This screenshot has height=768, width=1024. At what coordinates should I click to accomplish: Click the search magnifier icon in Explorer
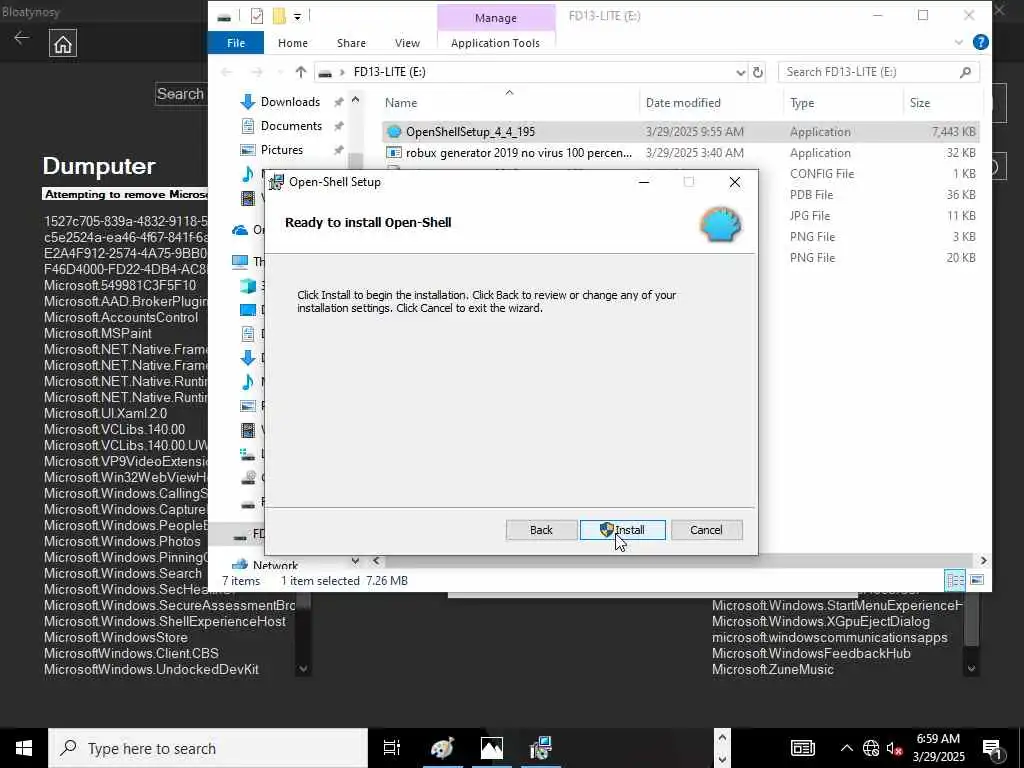tap(965, 72)
